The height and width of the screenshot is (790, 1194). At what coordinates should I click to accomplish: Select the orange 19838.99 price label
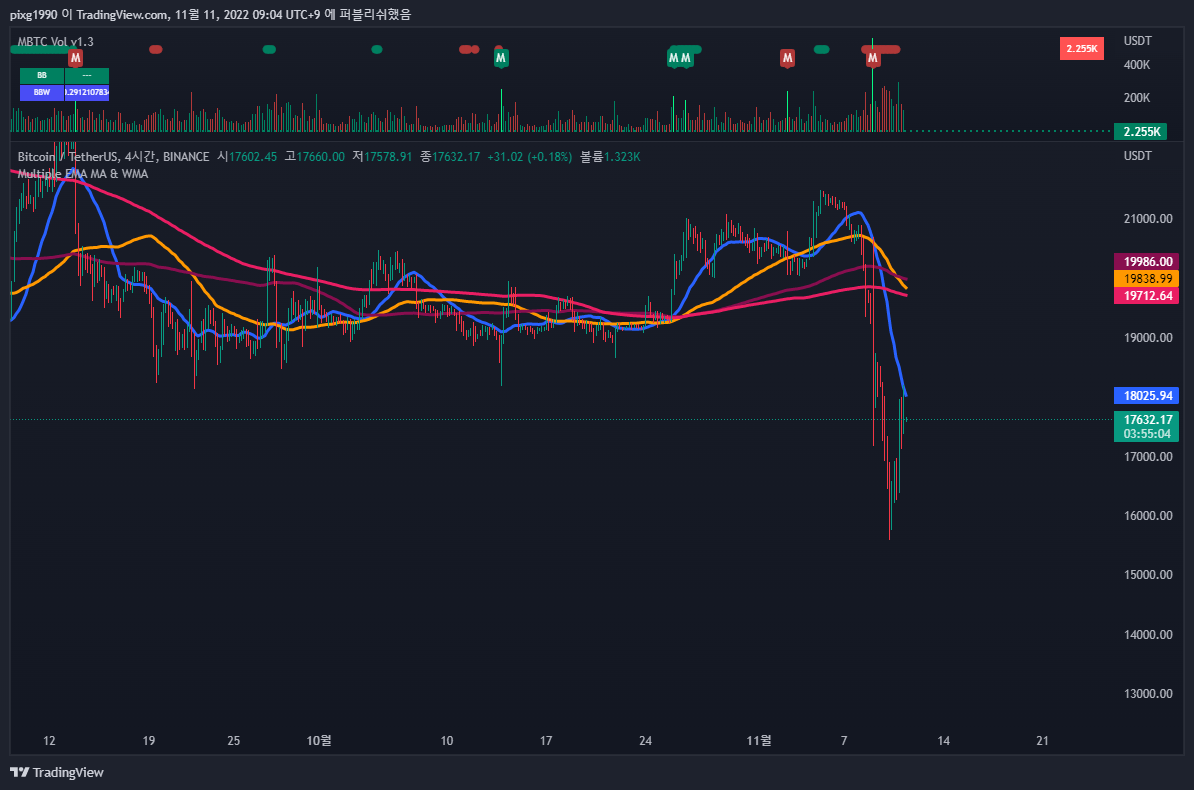[x=1147, y=279]
